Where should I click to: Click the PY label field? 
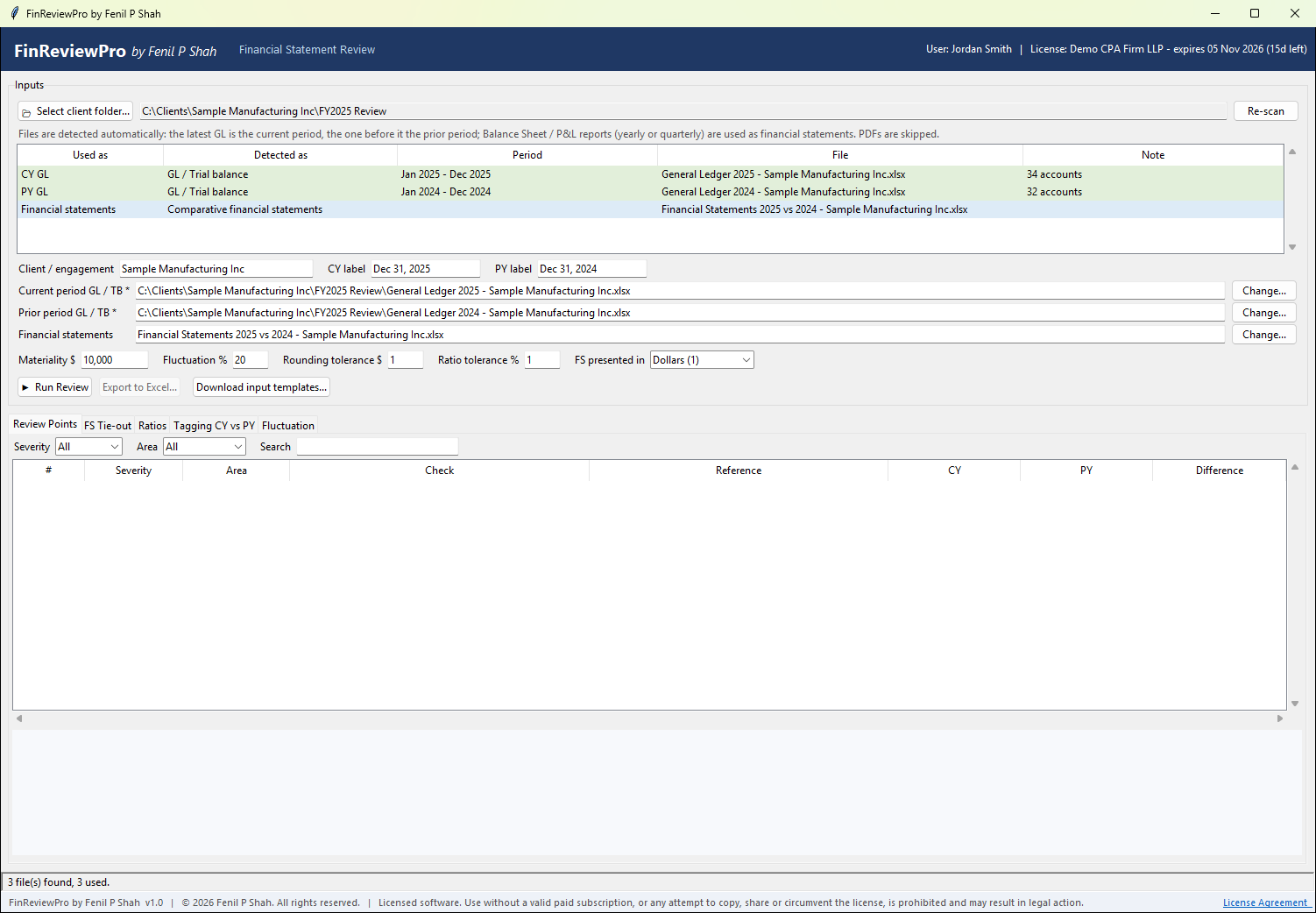tap(592, 269)
